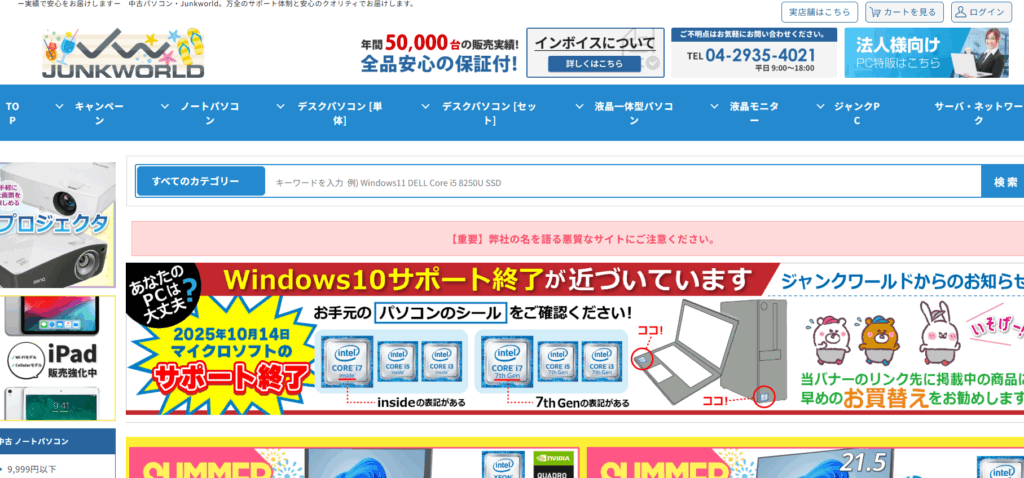Screen dimensions: 1024x478
Task: Expand chevron between TOP and キャンペーン
Action: [59, 106]
